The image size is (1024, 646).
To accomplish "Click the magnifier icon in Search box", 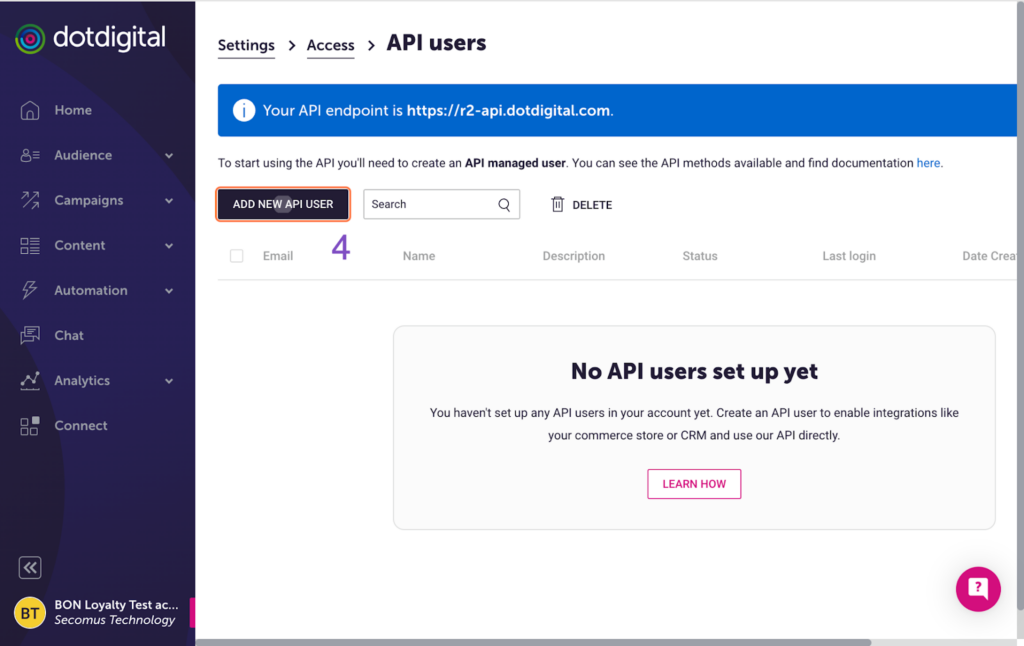I will click(x=505, y=204).
